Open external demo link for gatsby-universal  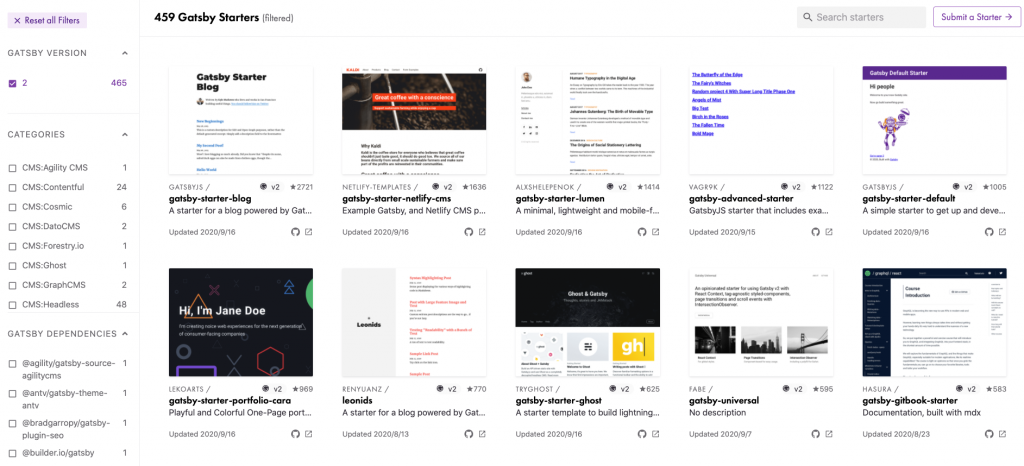click(829, 433)
